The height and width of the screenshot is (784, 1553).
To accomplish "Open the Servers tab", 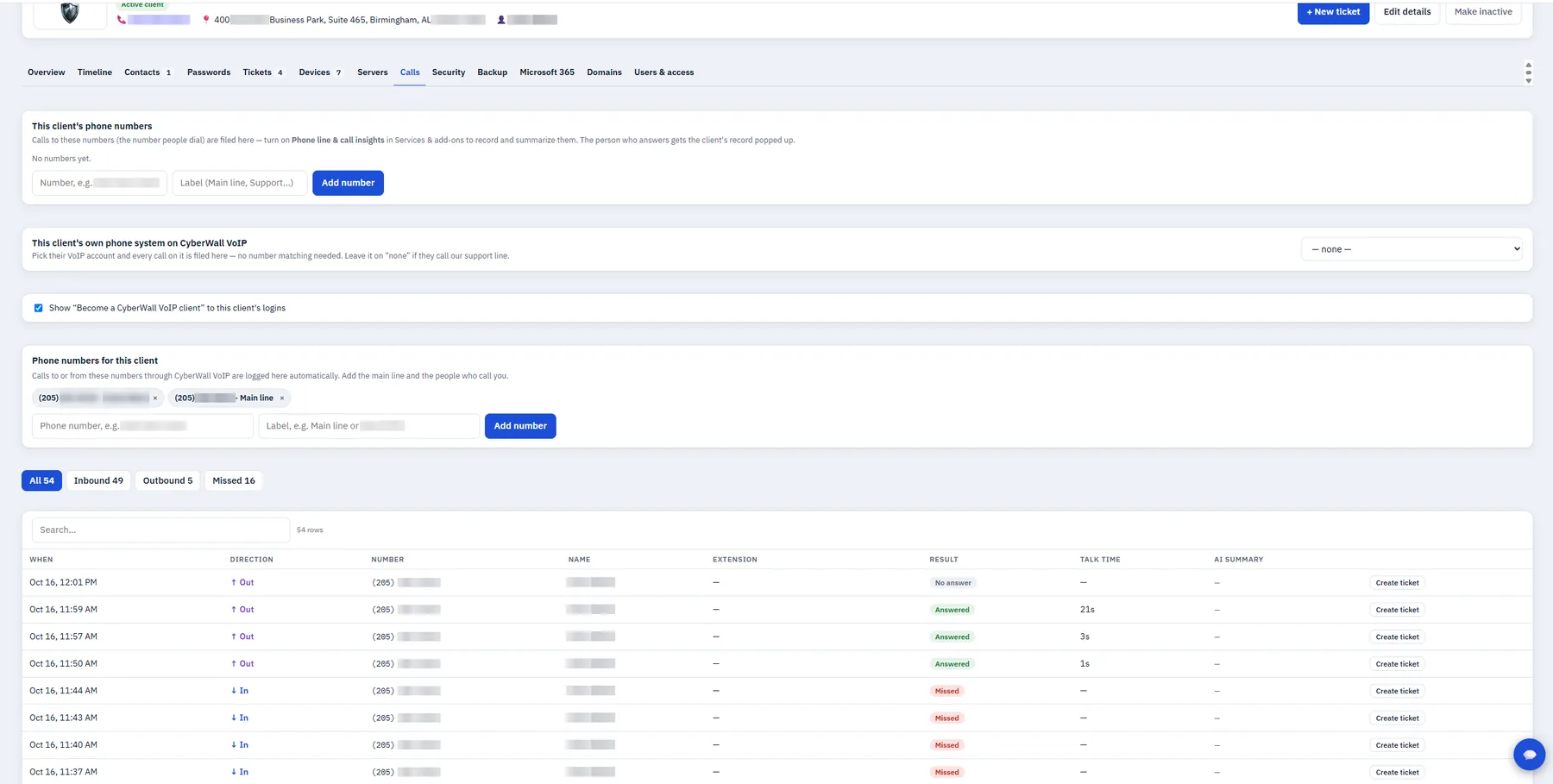I will click(x=373, y=72).
